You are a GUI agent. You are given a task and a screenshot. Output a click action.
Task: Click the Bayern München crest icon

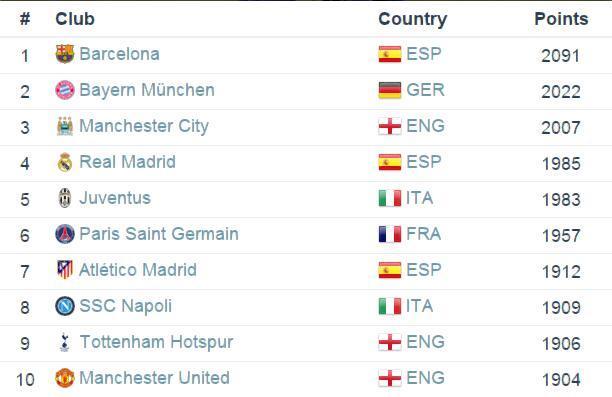click(65, 90)
